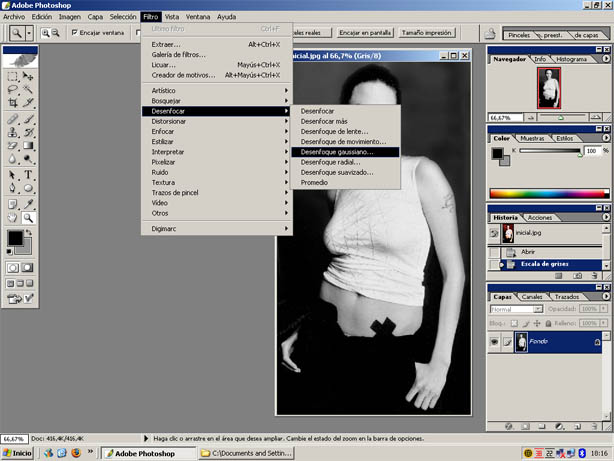Viewport: 614px width, 461px height.
Task: Select the Lasso tool
Action: (12, 89)
